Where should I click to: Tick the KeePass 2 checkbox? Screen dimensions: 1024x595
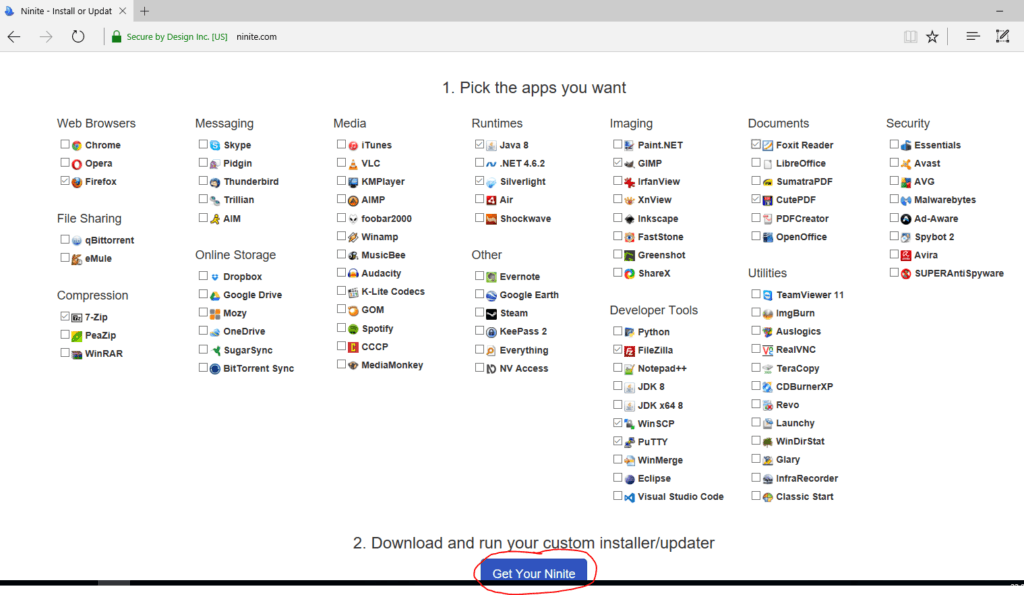479,331
